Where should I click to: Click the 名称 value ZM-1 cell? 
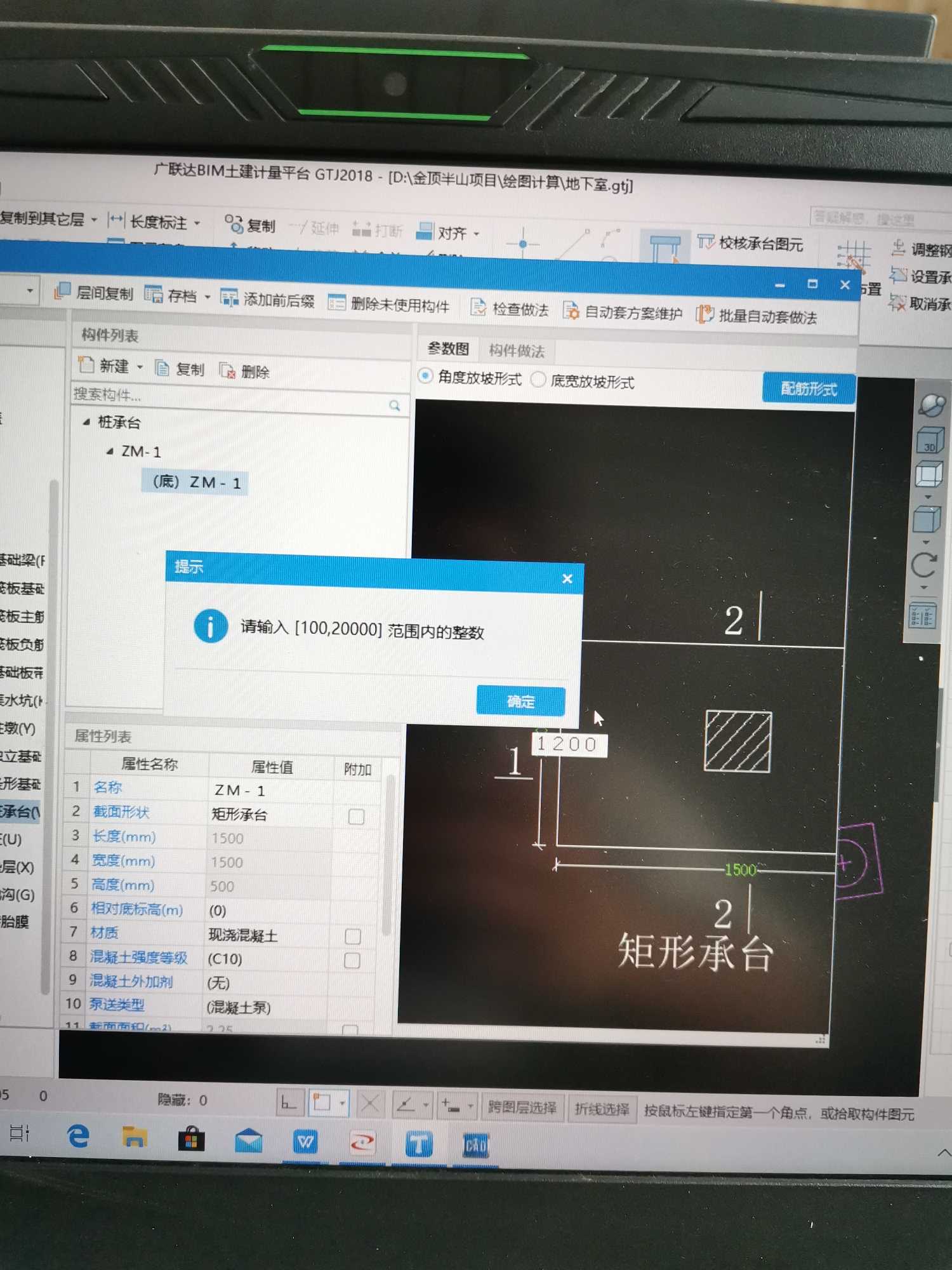click(270, 791)
